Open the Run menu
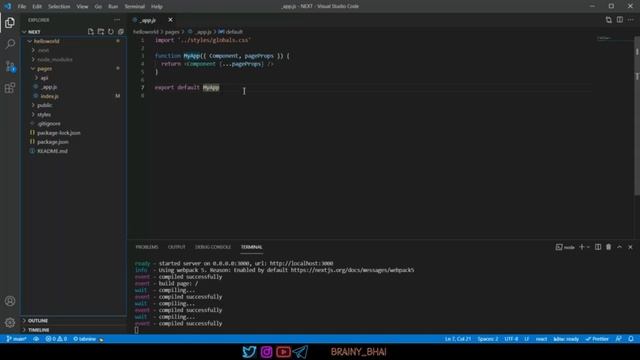 tap(113, 7)
